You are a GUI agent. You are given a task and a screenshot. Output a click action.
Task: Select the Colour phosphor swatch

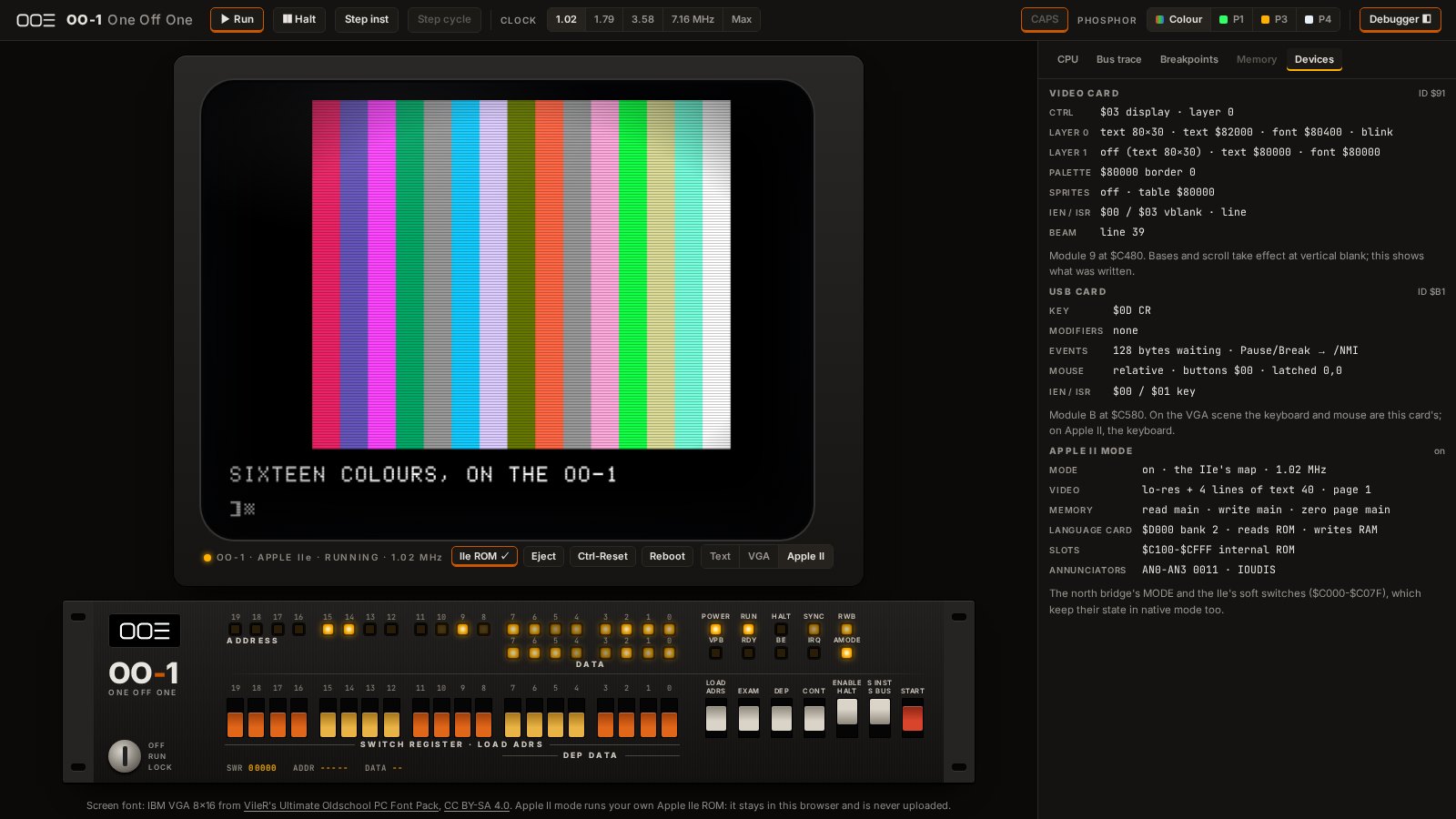pyautogui.click(x=1178, y=19)
